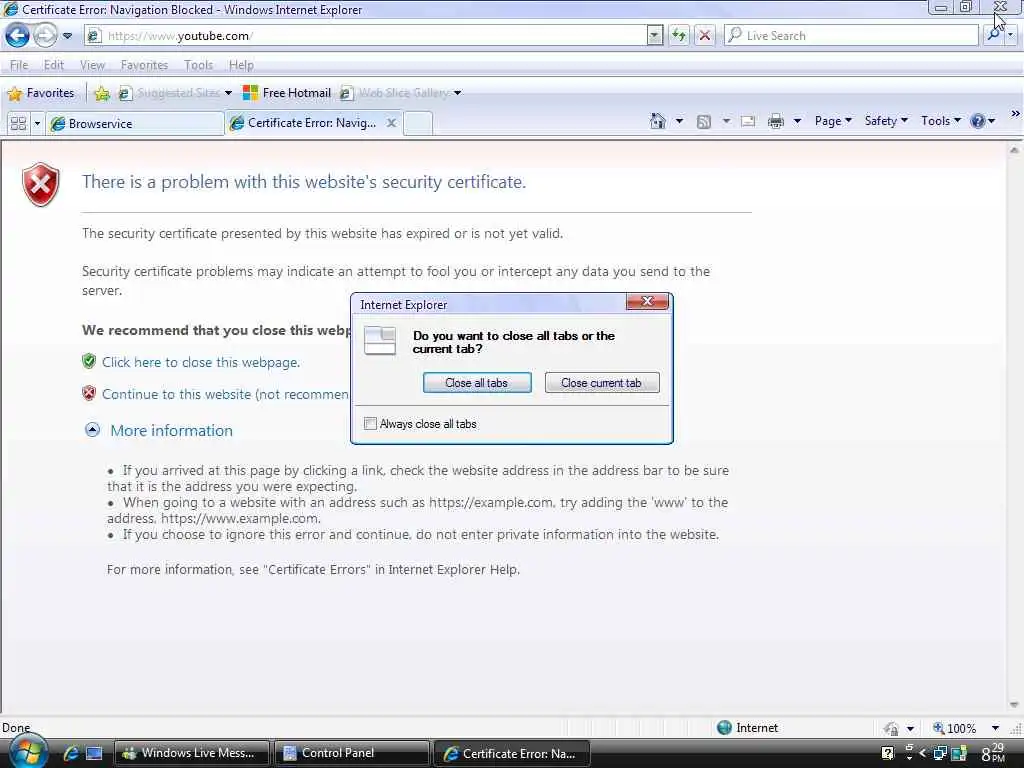Click here to close this webpage link
This screenshot has height=768, width=1024.
click(x=201, y=362)
